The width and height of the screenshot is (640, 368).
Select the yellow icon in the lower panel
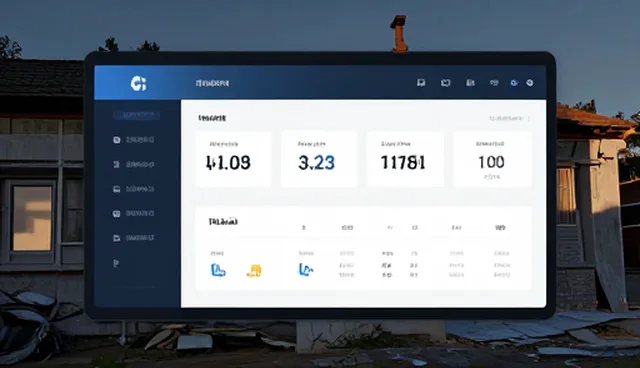[x=254, y=270]
